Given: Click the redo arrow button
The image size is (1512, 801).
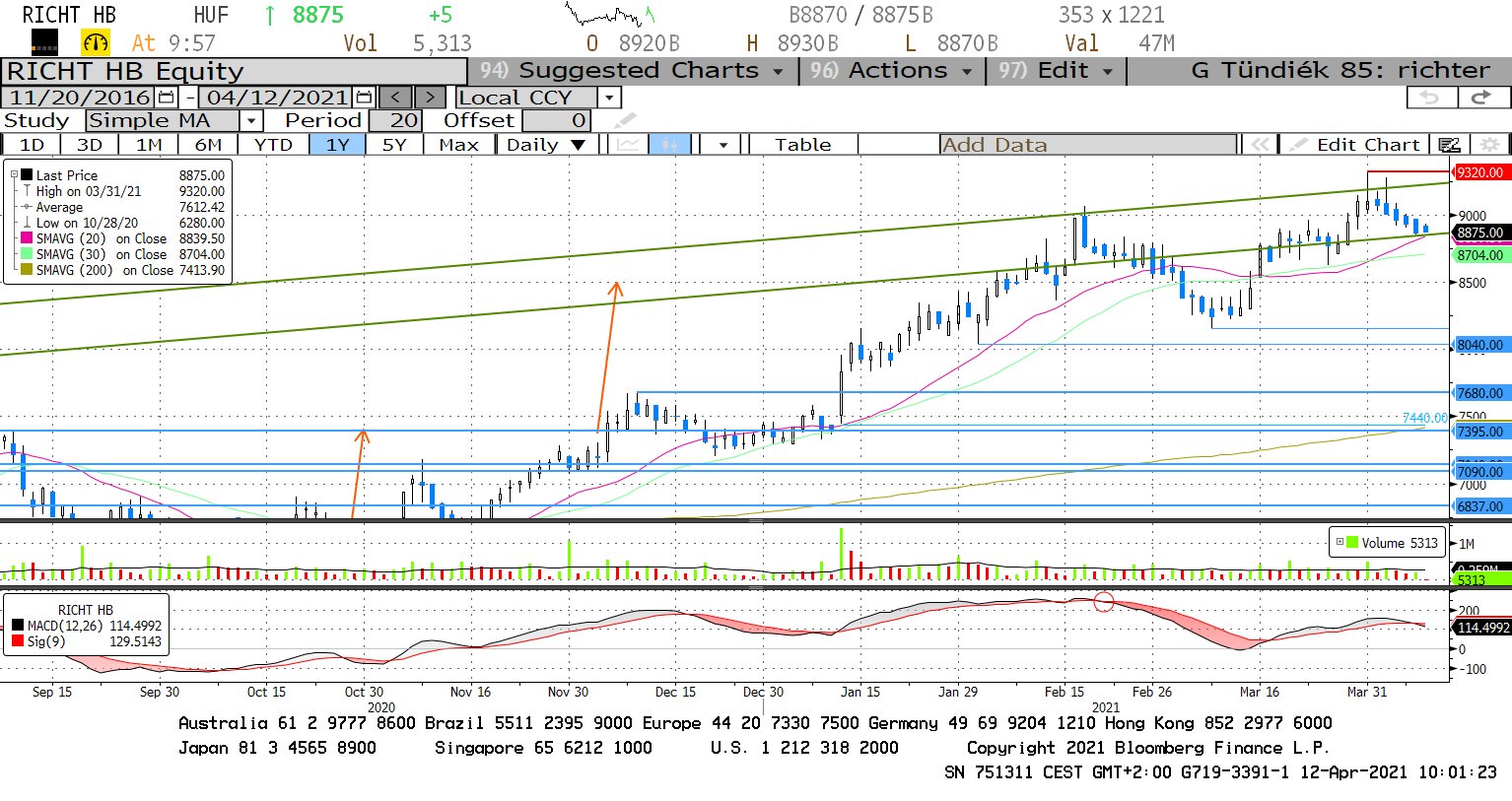Looking at the screenshot, I should (x=1482, y=98).
